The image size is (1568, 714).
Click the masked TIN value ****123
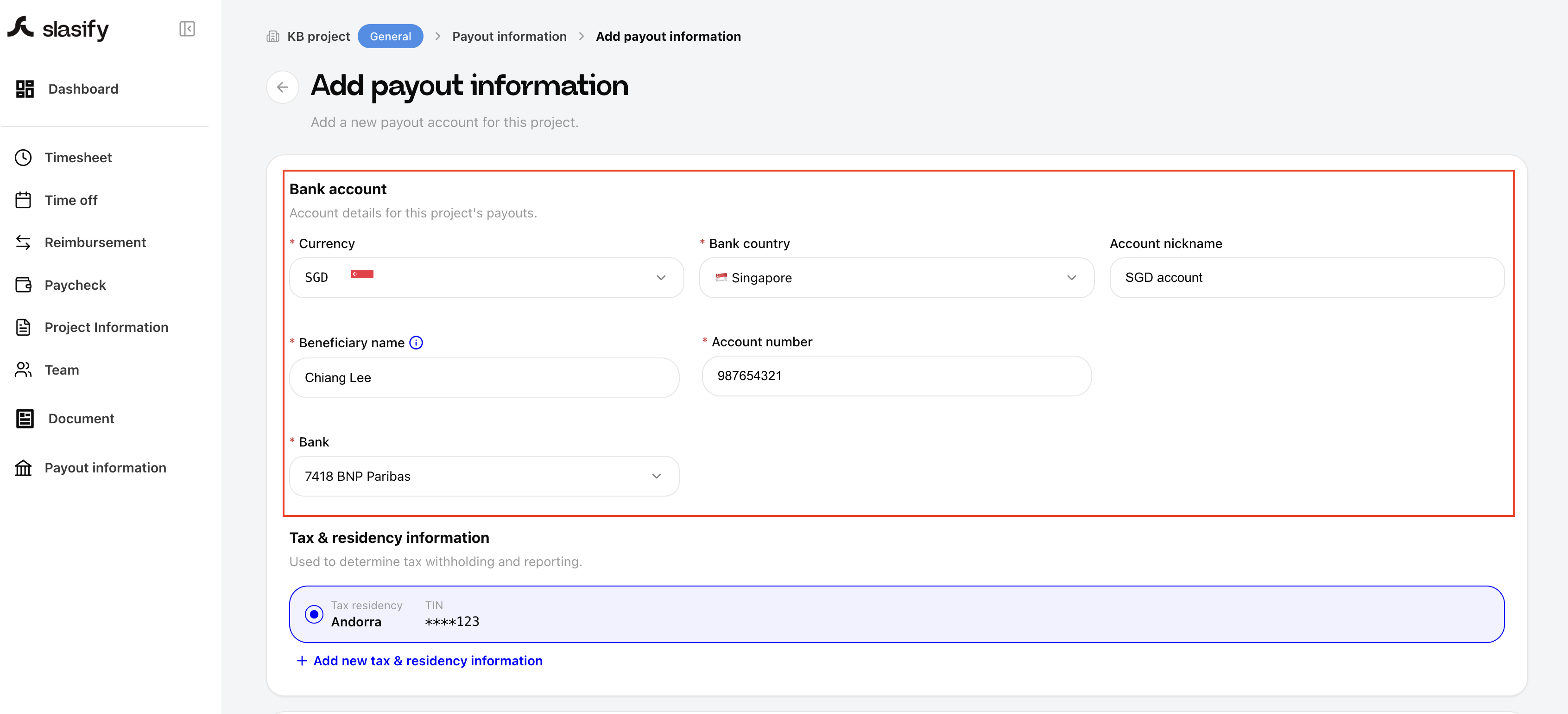coord(452,621)
